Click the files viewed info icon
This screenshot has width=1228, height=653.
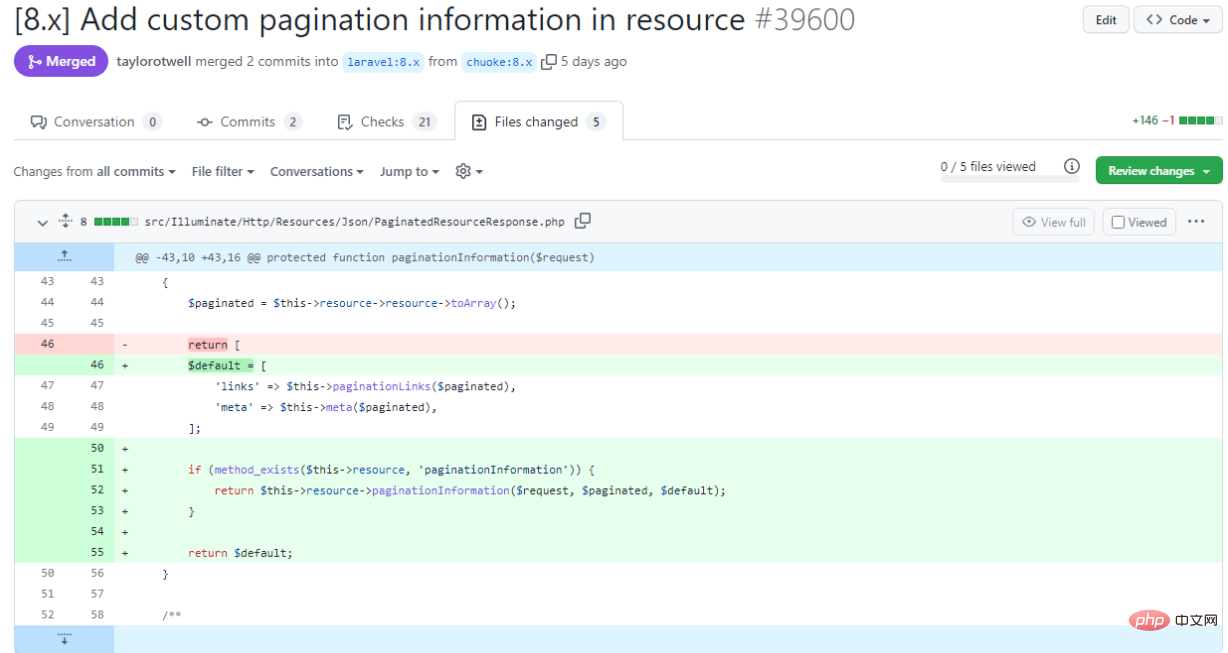pyautogui.click(x=1072, y=167)
